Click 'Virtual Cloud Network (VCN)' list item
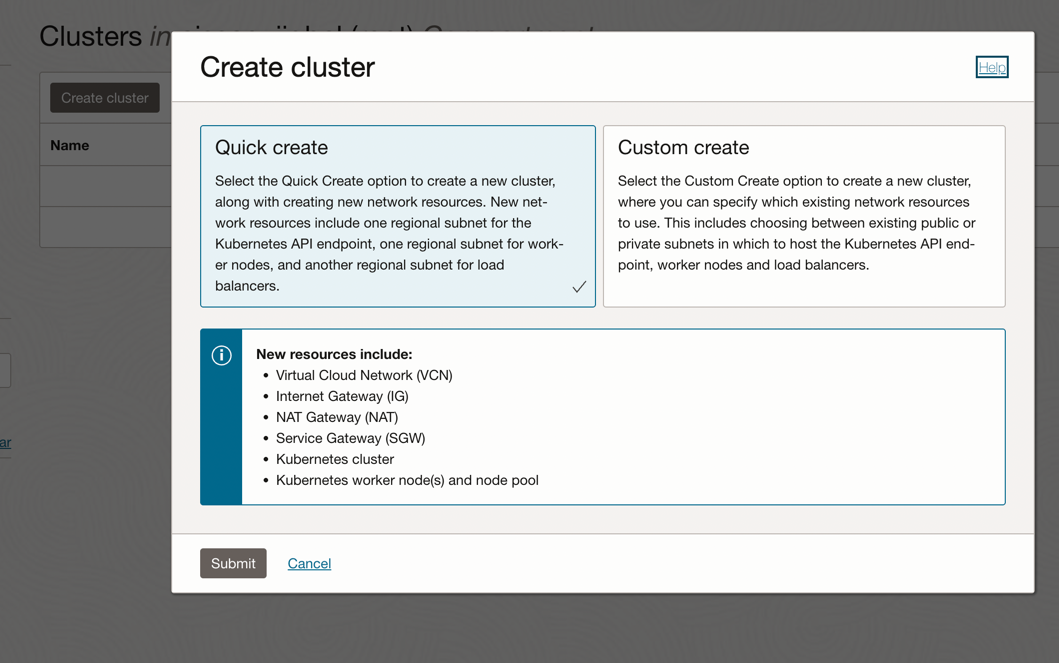1059x663 pixels. [364, 375]
